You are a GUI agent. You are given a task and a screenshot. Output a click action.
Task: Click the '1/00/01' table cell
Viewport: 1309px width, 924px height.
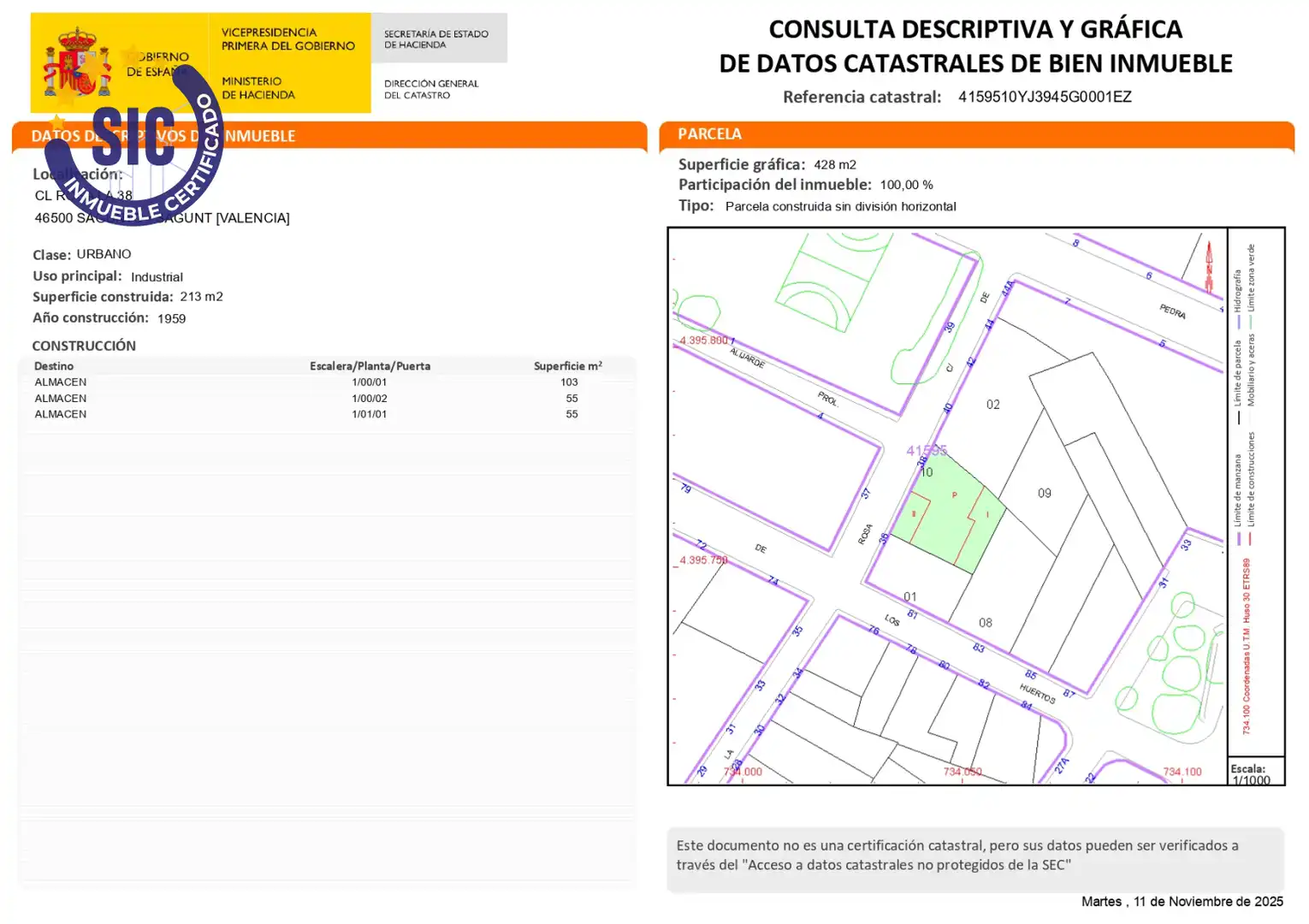coord(369,382)
